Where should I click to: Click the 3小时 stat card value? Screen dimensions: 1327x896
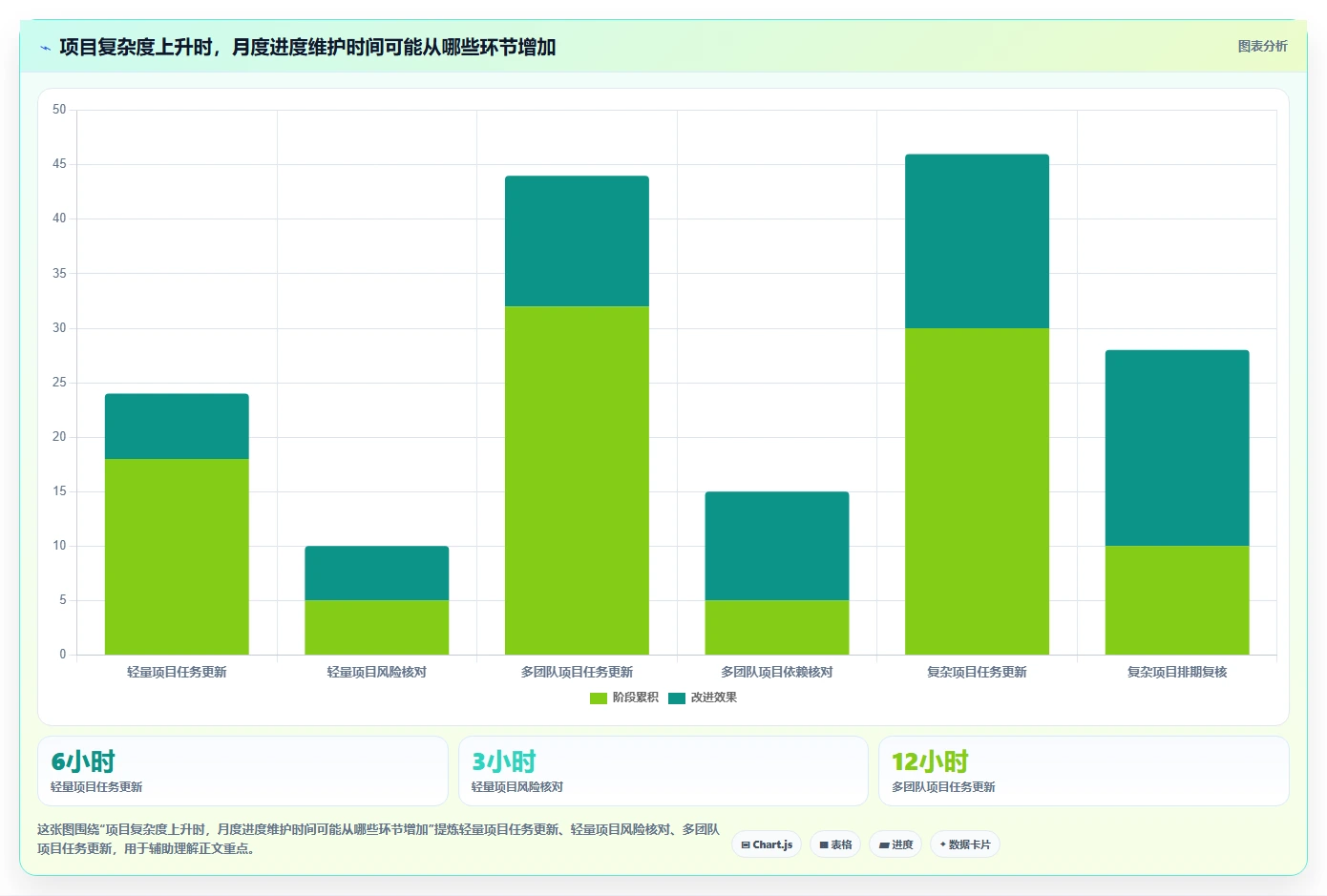point(504,761)
